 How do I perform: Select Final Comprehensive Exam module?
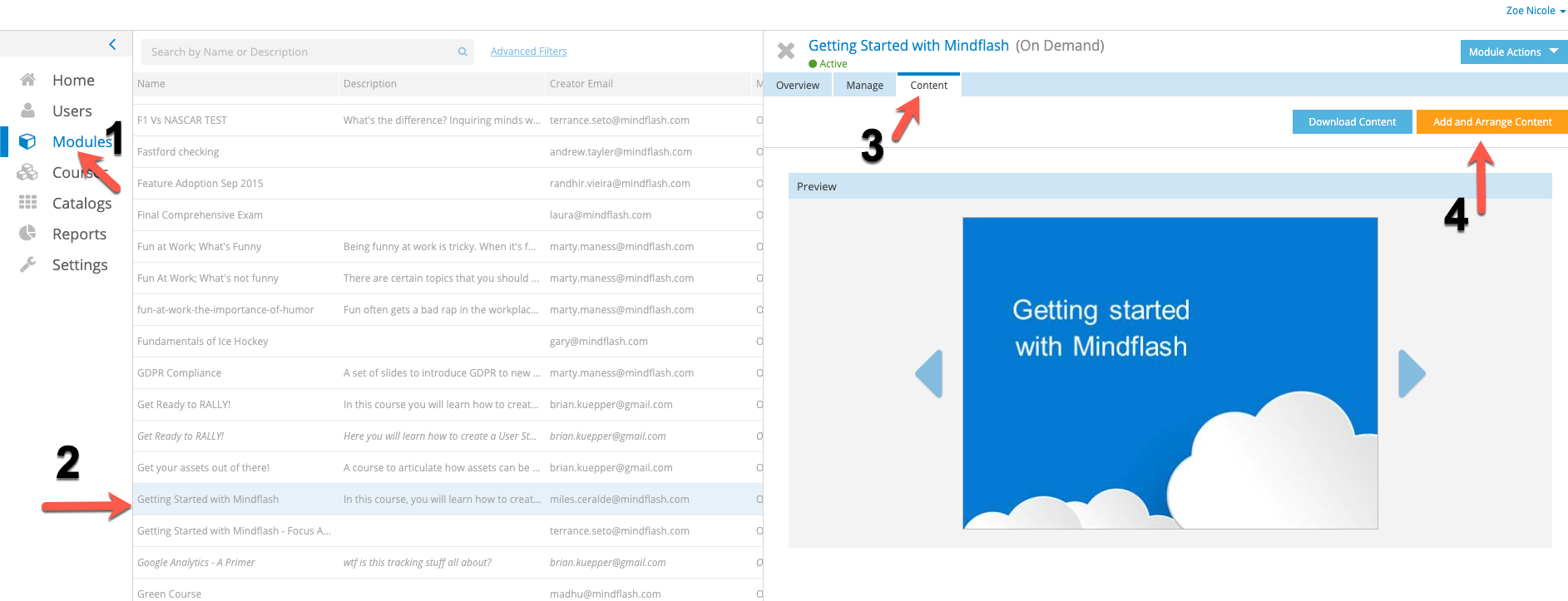coord(448,215)
